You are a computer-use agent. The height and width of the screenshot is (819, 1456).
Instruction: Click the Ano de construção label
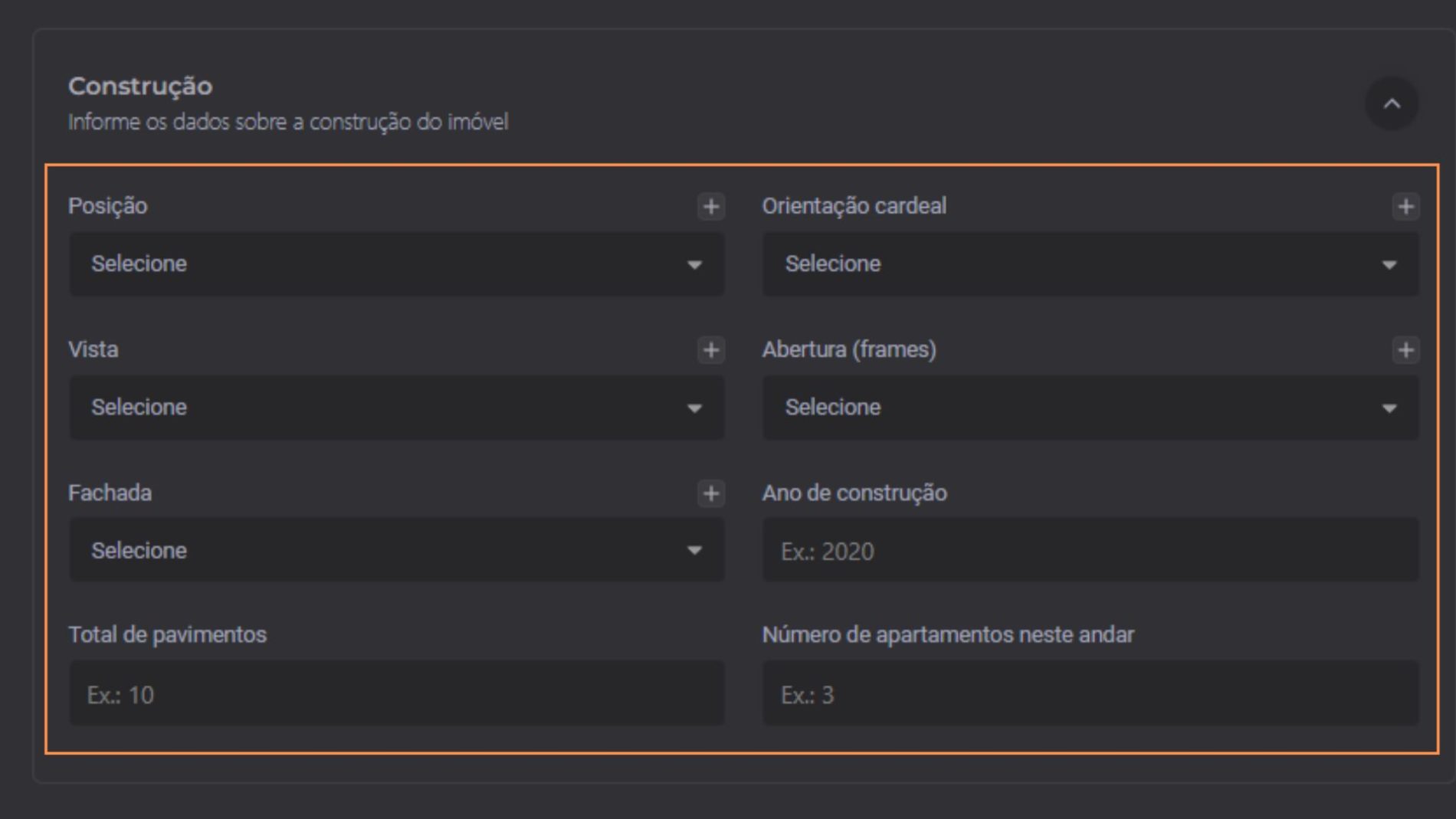[x=854, y=493]
